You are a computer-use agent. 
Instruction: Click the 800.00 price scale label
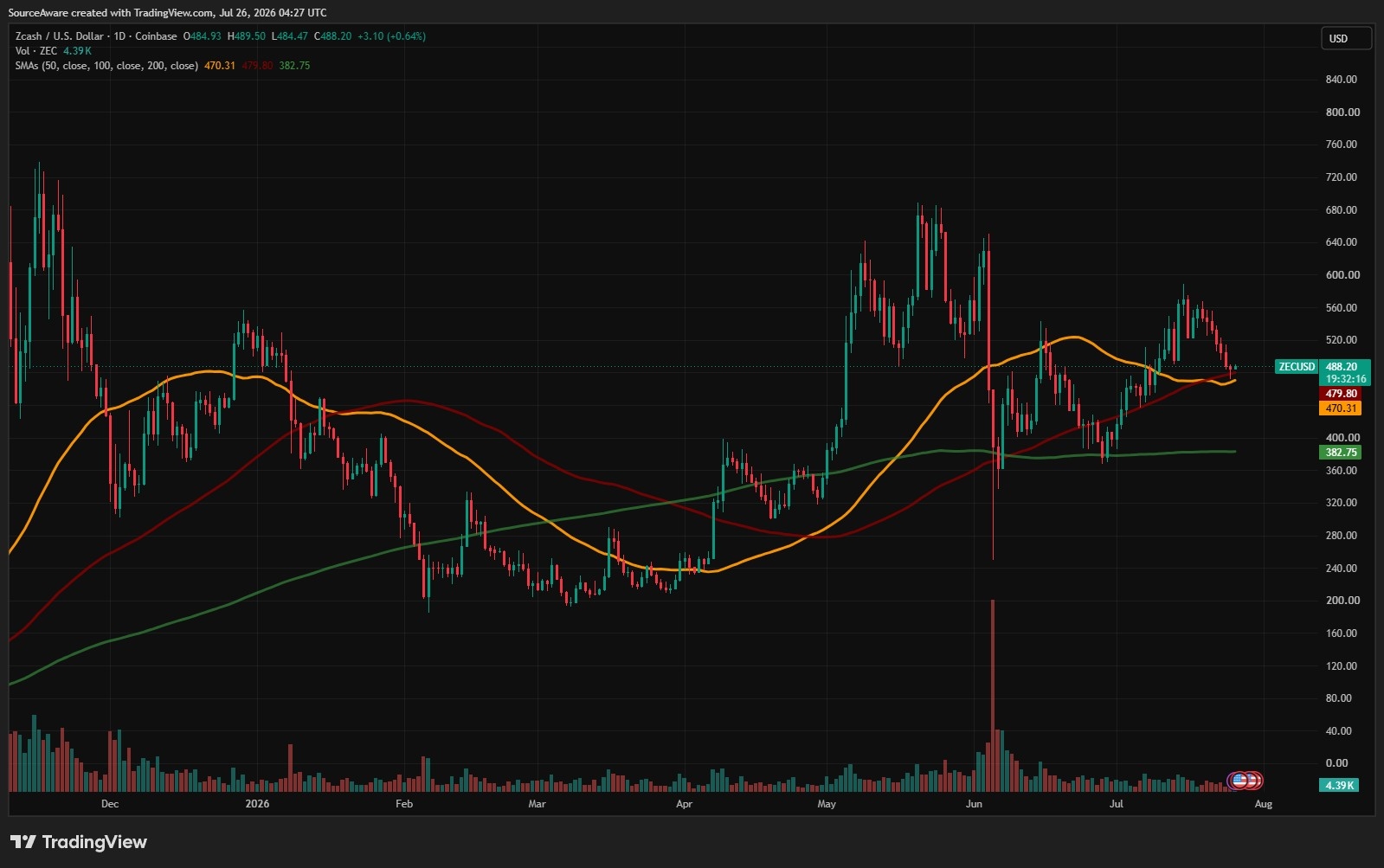(x=1342, y=113)
